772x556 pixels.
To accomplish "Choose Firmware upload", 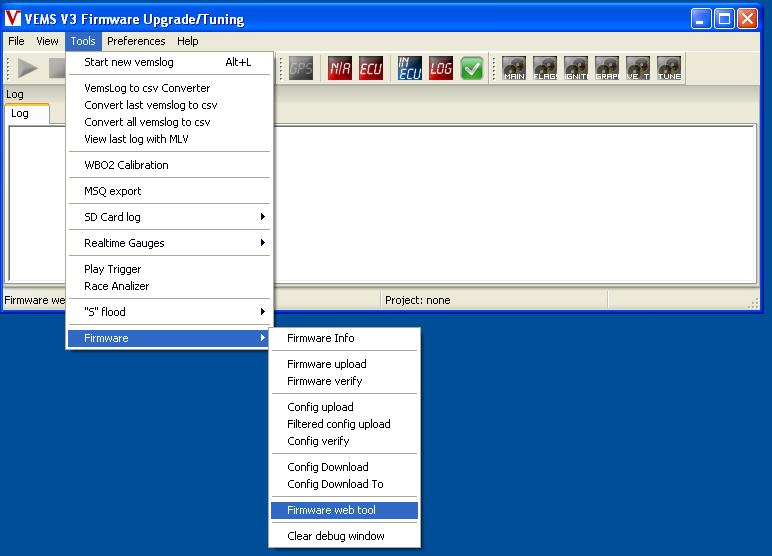I will [344, 364].
